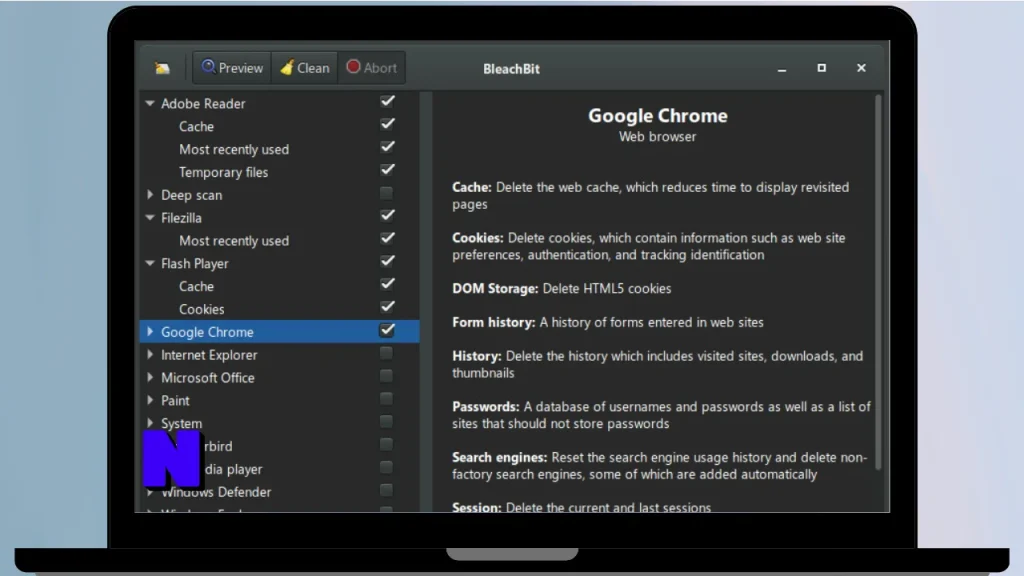Select the Flash Player row
This screenshot has height=576, width=1024.
click(280, 263)
